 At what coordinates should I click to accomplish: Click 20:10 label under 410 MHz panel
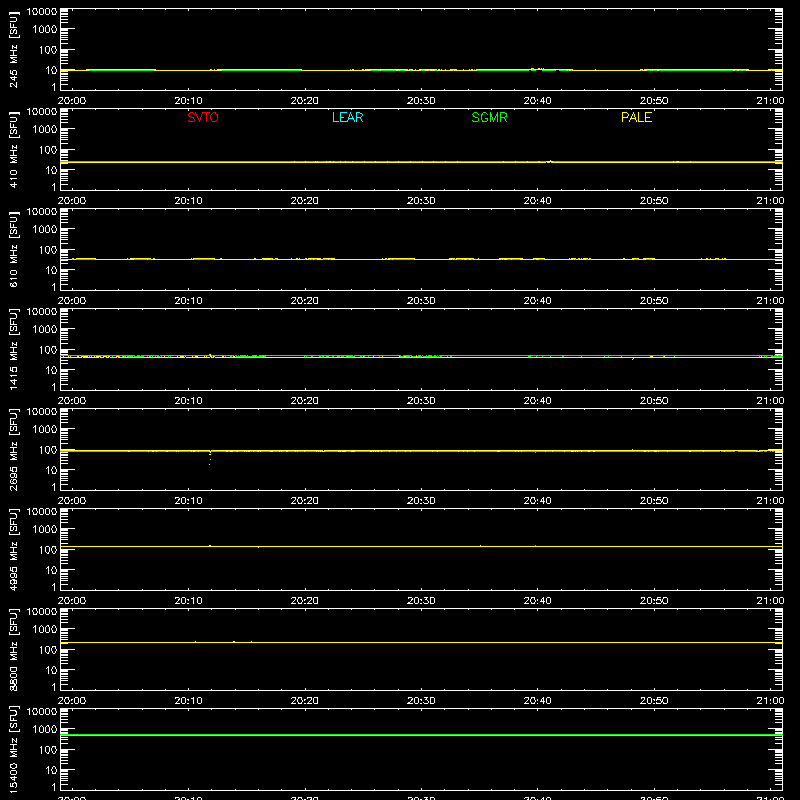point(188,201)
